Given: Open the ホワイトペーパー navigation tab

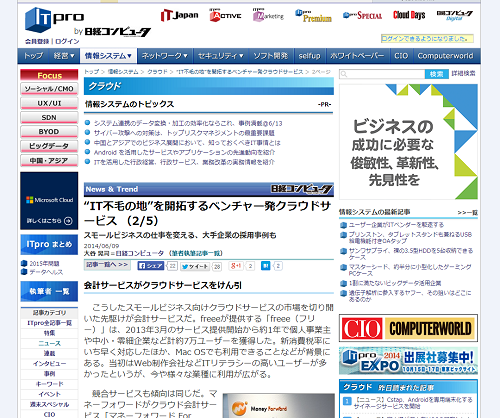Looking at the screenshot, I should (x=357, y=56).
